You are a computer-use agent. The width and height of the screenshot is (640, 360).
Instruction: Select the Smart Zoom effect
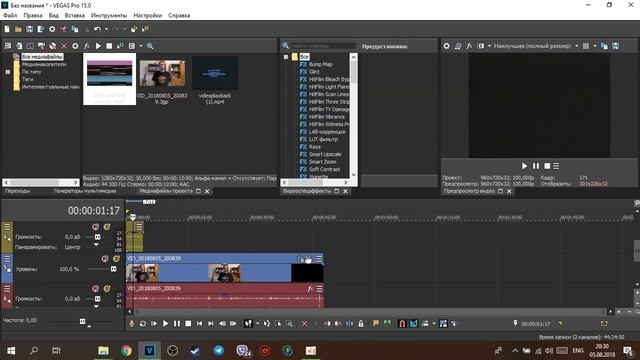coord(322,162)
